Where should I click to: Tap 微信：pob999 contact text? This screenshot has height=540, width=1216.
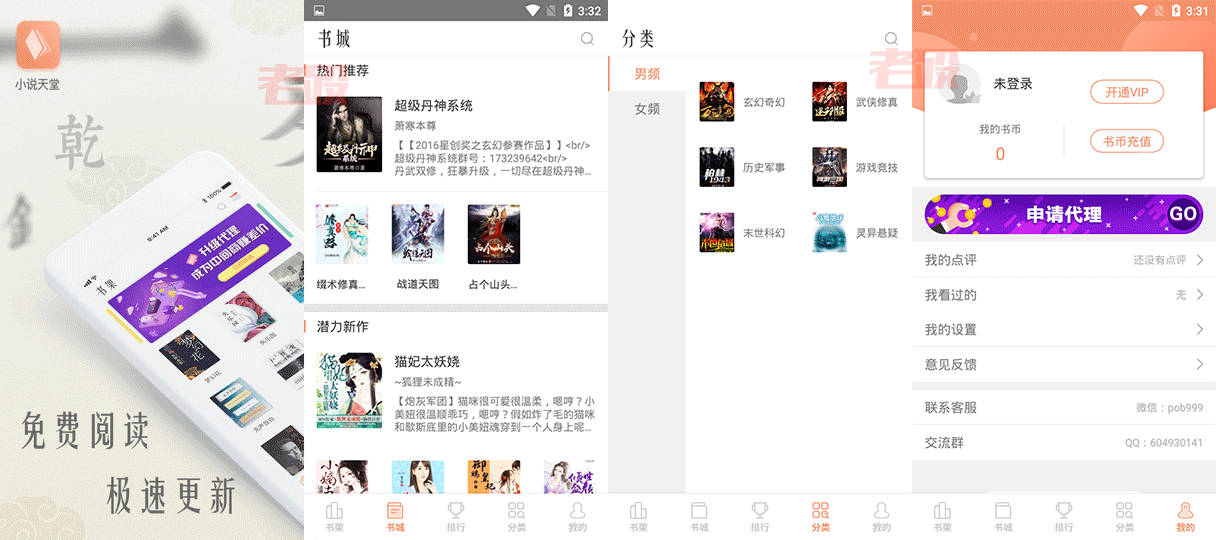1170,408
